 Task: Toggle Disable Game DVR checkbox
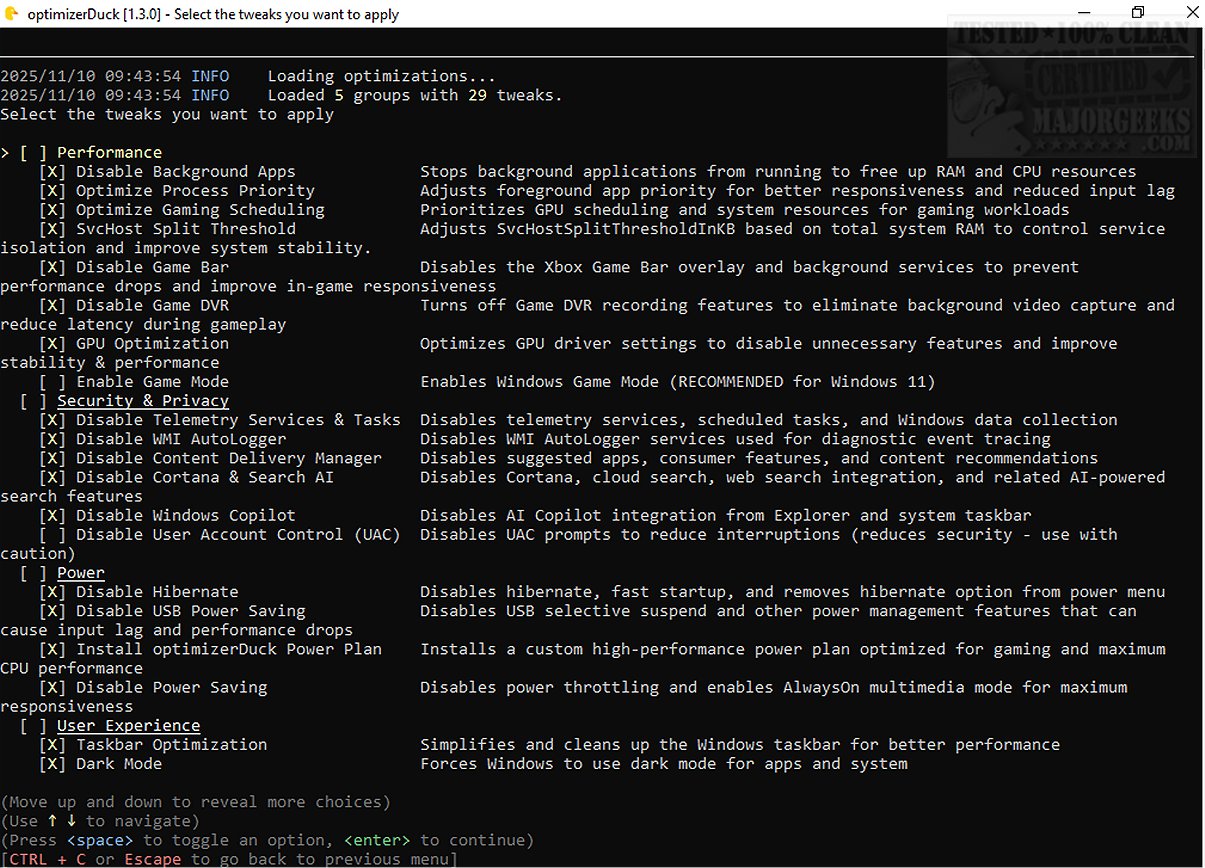52,305
